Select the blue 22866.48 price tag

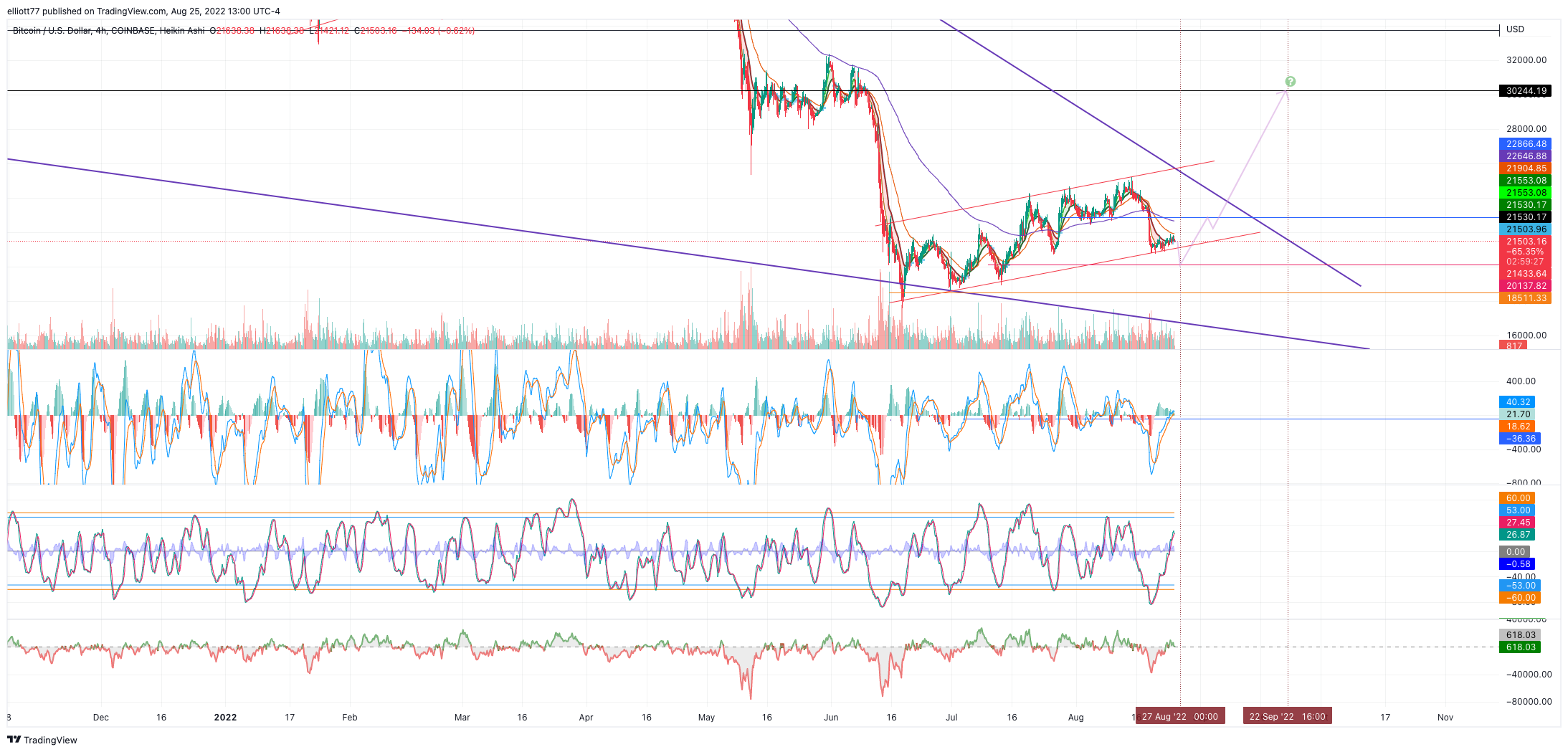[x=1525, y=144]
